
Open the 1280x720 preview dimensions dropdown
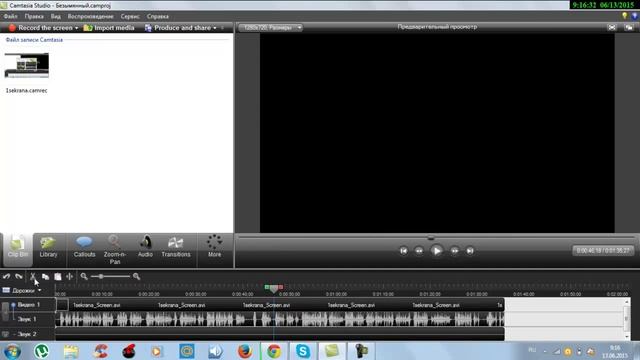pos(271,27)
